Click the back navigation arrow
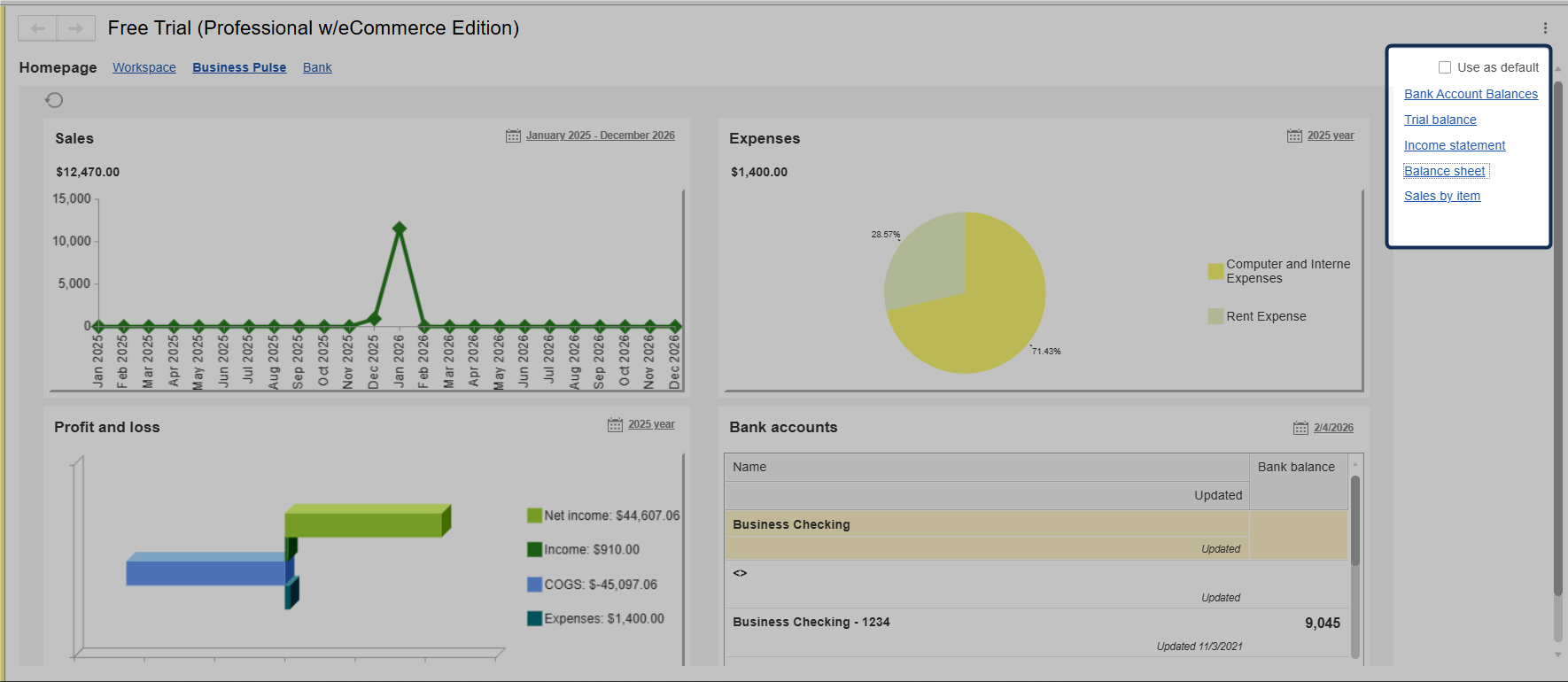Screen dimensions: 1568x682 pos(37,28)
